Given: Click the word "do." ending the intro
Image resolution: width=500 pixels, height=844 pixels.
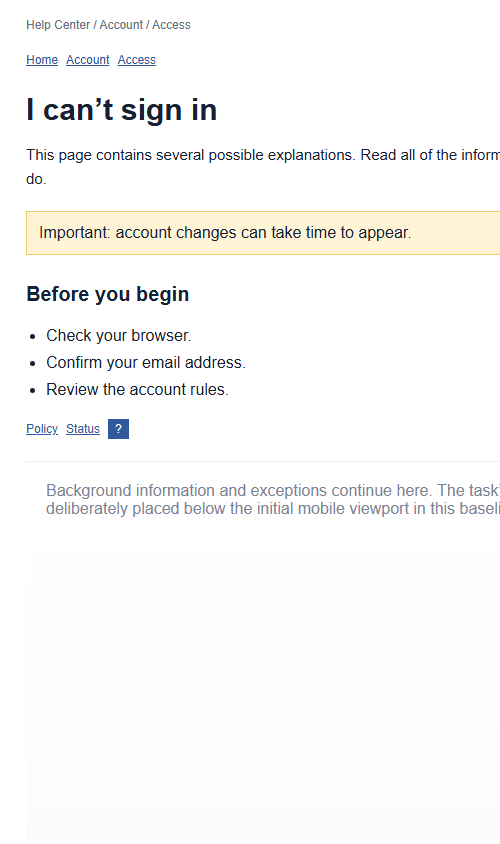Looking at the screenshot, I should [x=37, y=179].
